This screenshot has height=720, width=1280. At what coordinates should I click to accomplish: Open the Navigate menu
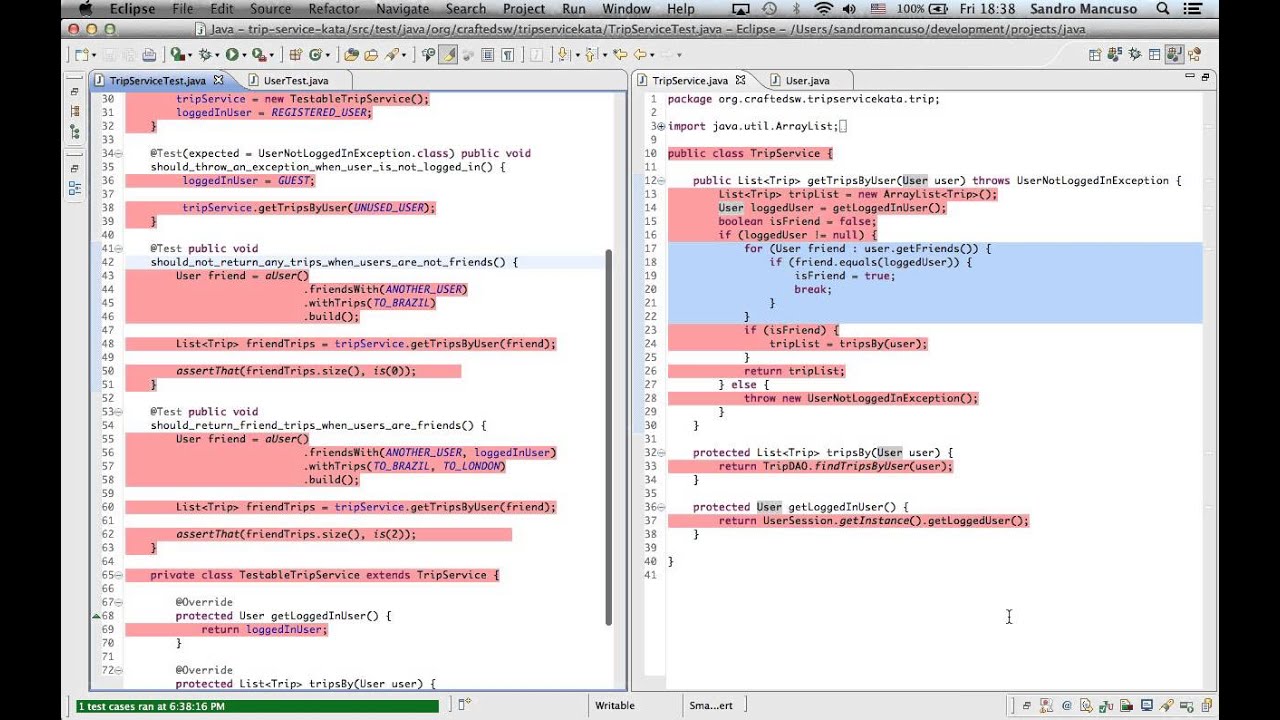[x=403, y=9]
